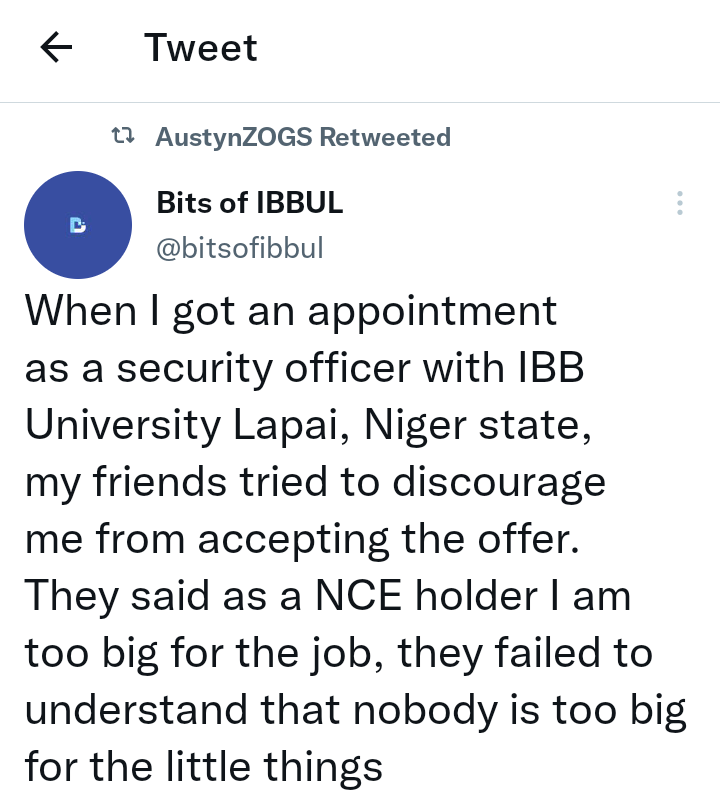Click the final line "for the little things"
Image resolution: width=720 pixels, height=811 pixels.
click(203, 767)
